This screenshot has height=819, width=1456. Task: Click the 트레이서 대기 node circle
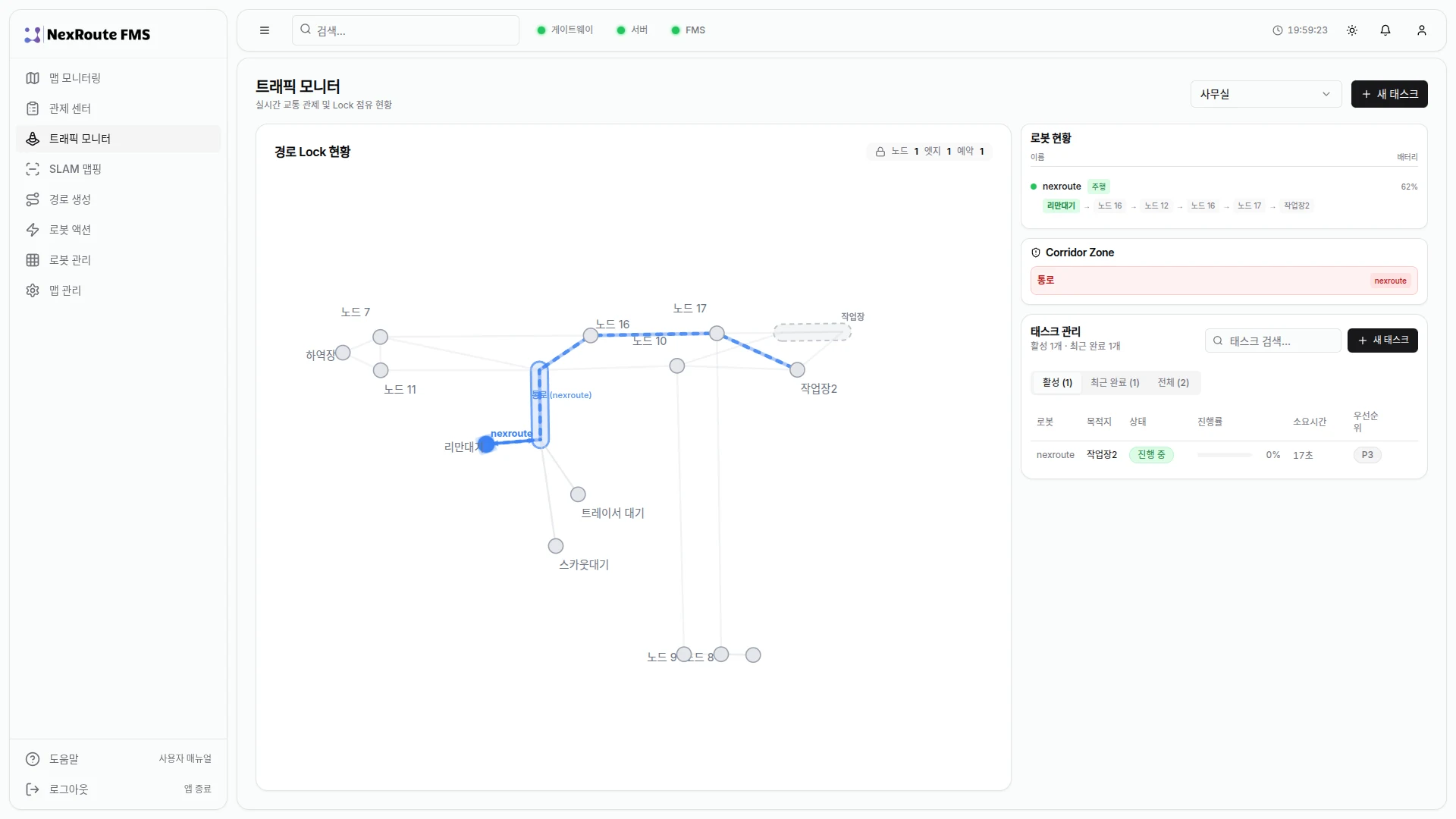tap(578, 494)
